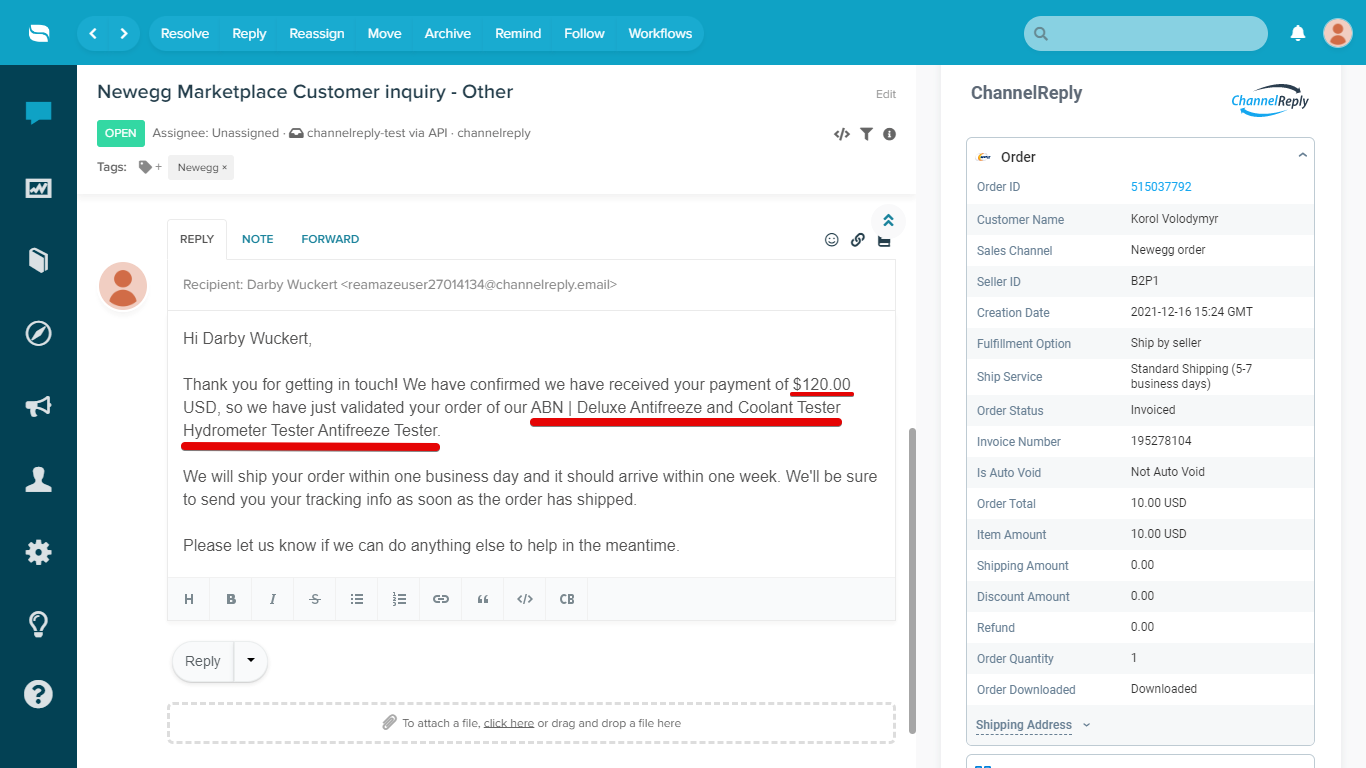
Task: Switch to the REPLY tab
Action: point(197,239)
